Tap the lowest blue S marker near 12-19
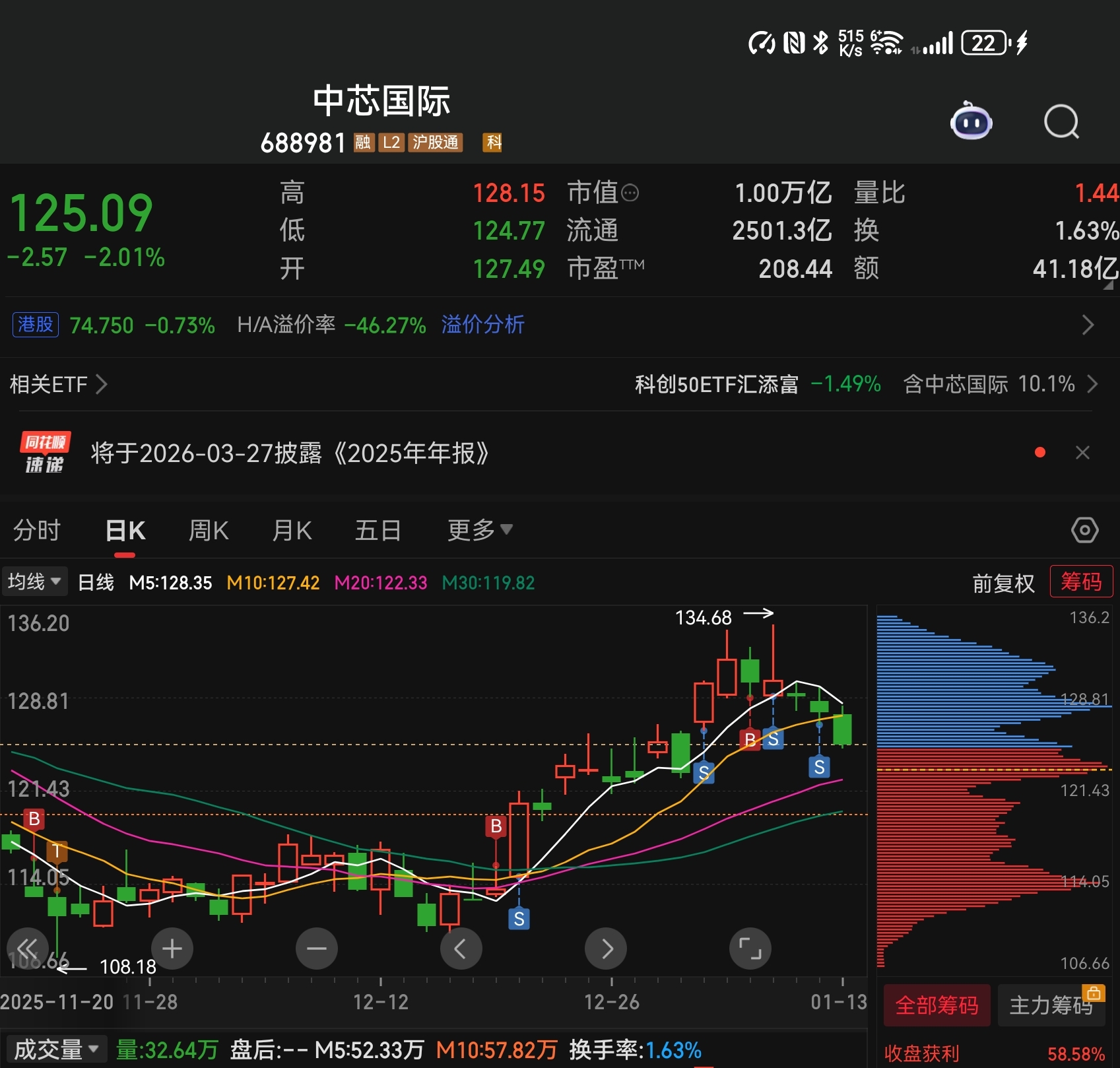Image resolution: width=1120 pixels, height=1068 pixels. (519, 919)
